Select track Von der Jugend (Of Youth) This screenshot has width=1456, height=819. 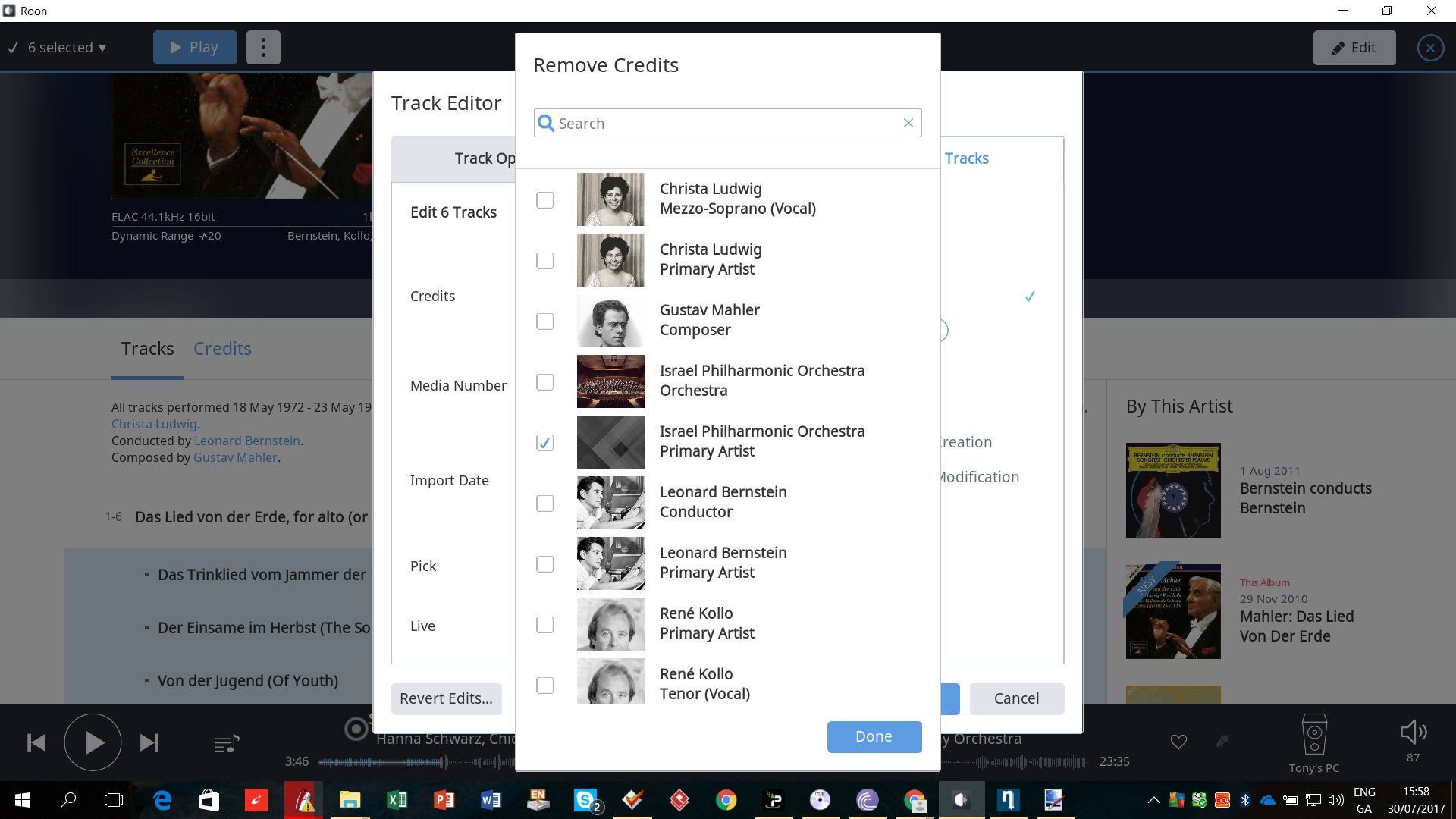[x=248, y=681]
